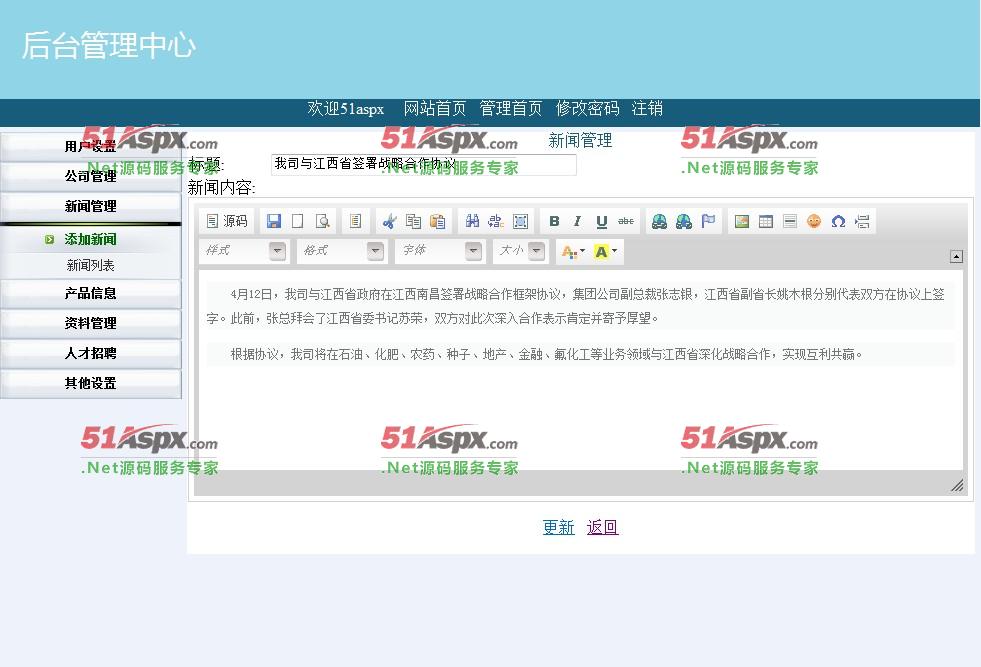This screenshot has width=981, height=667.
Task: Collapse the editor toolbar with the arrow button
Action: [956, 256]
